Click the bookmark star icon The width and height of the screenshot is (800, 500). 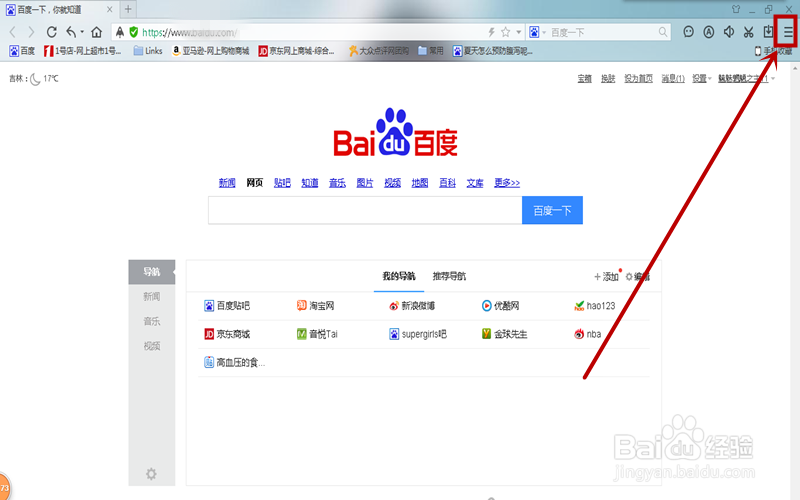pyautogui.click(x=505, y=32)
